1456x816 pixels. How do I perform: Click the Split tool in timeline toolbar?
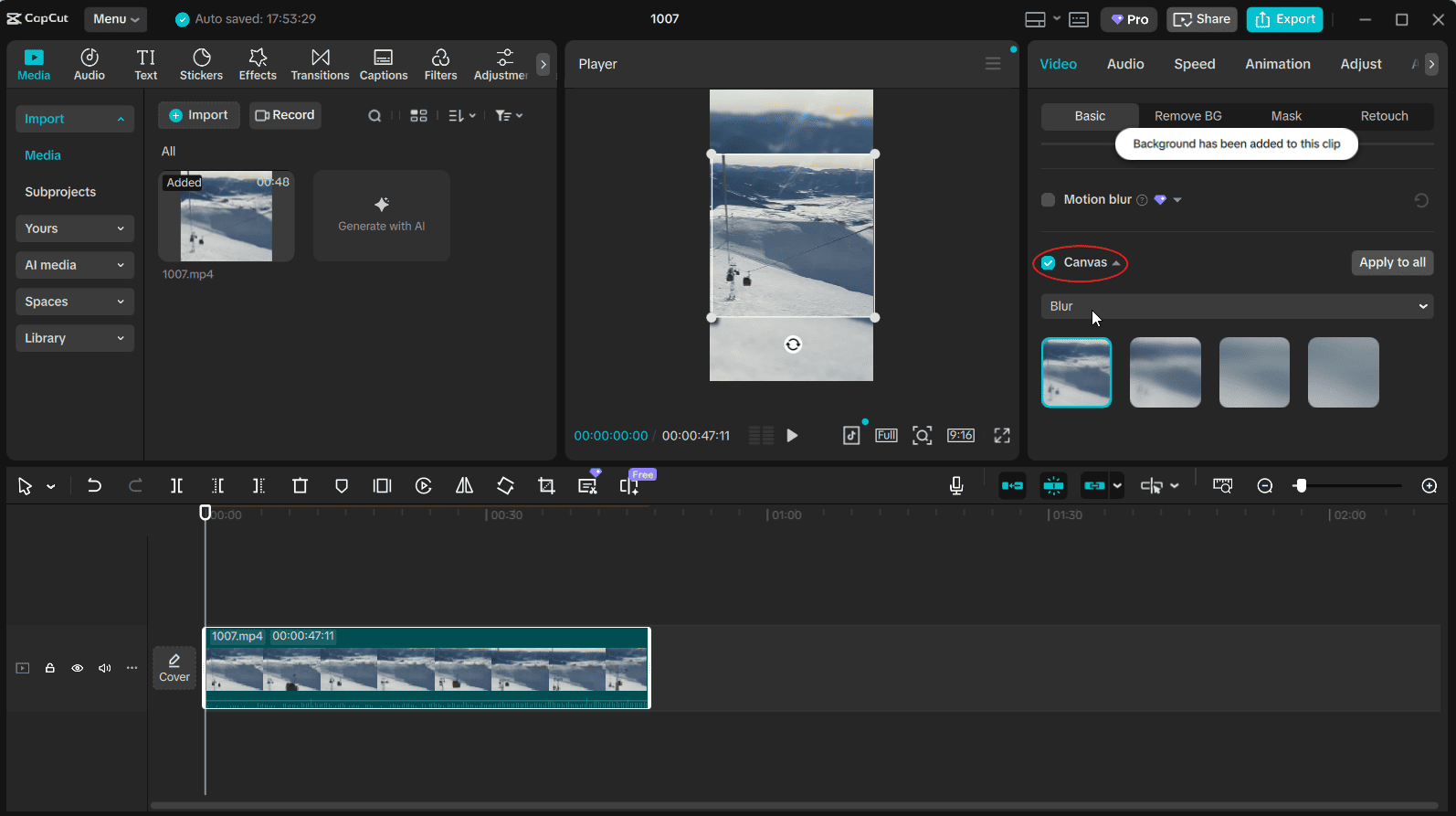[x=176, y=486]
